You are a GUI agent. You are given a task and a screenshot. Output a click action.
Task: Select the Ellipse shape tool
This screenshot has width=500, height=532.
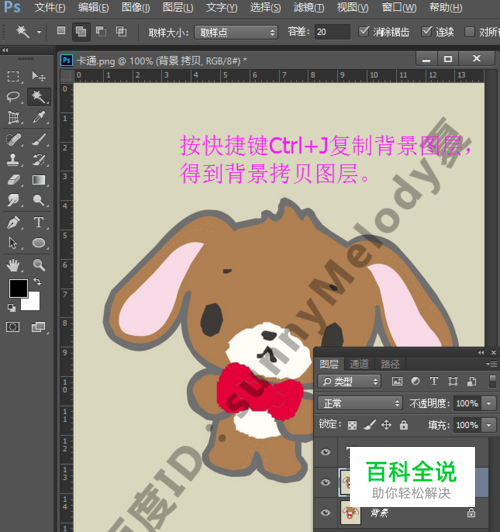tap(38, 243)
